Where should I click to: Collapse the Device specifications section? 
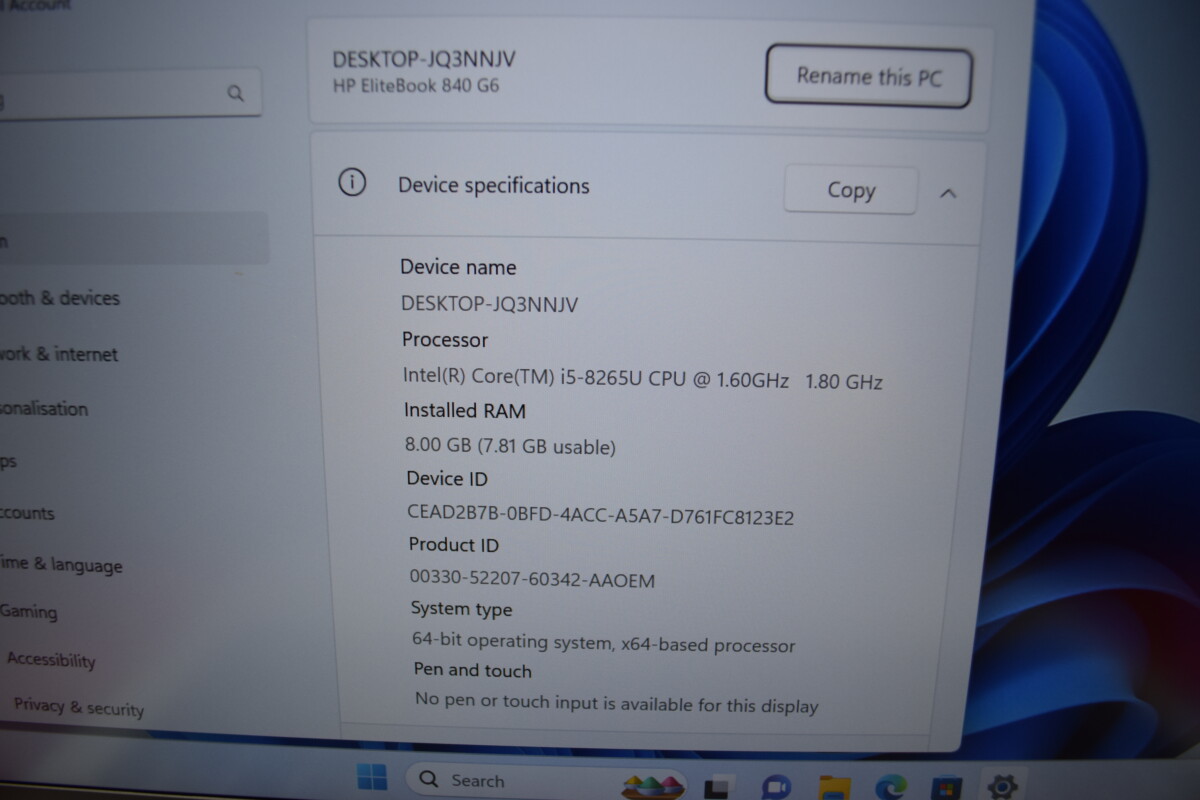pos(948,193)
